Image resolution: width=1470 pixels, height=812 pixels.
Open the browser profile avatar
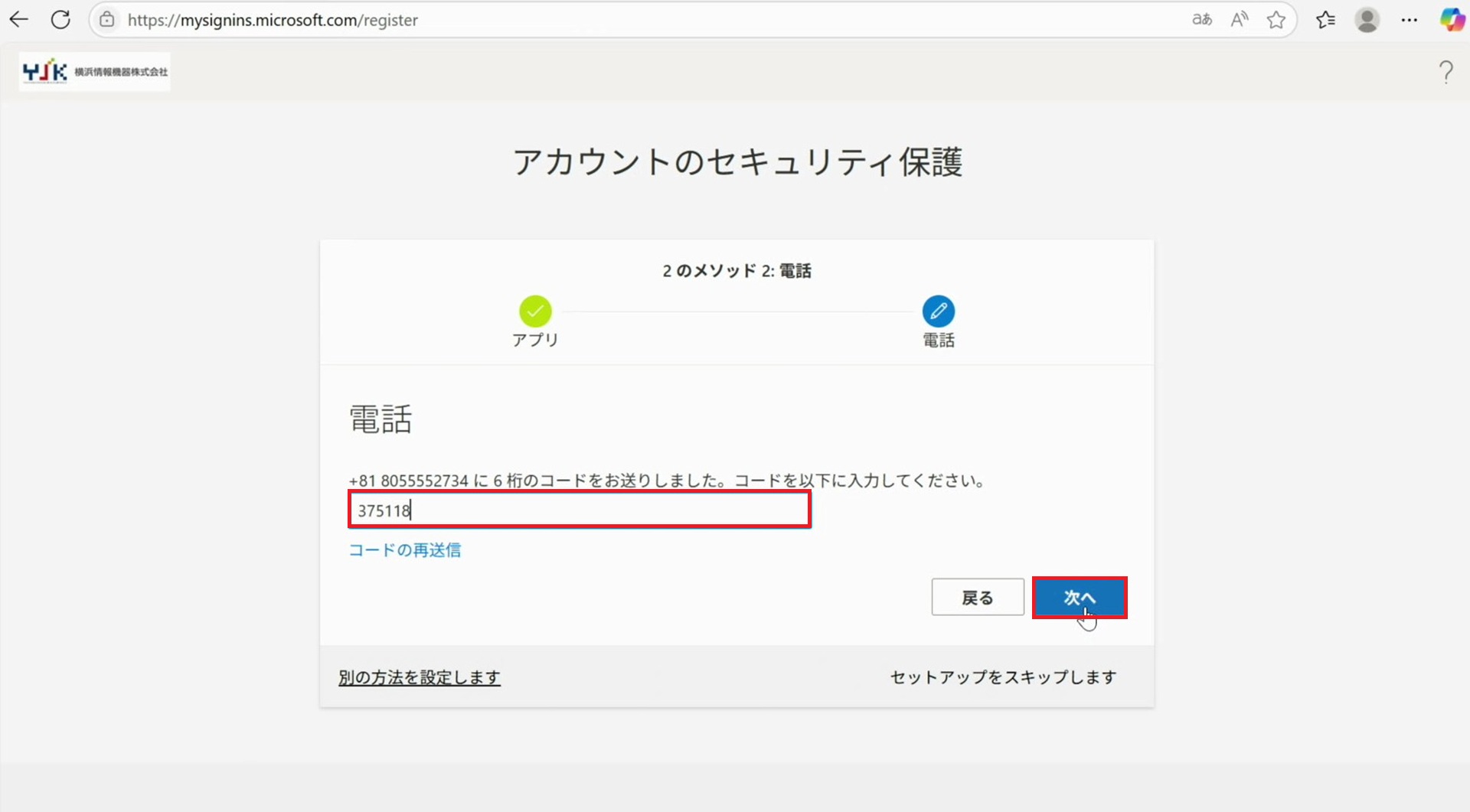pyautogui.click(x=1367, y=20)
